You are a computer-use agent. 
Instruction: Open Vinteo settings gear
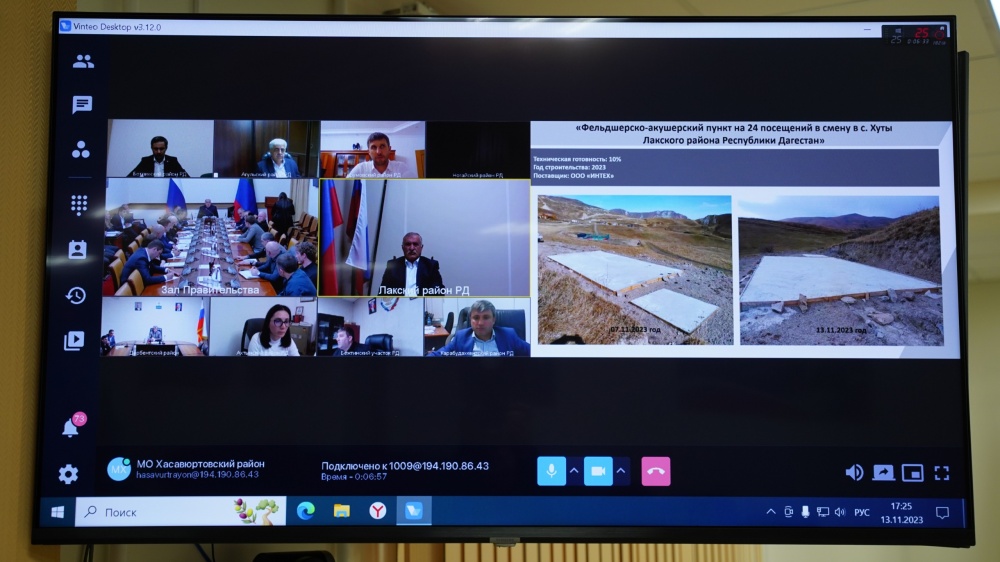[x=68, y=474]
